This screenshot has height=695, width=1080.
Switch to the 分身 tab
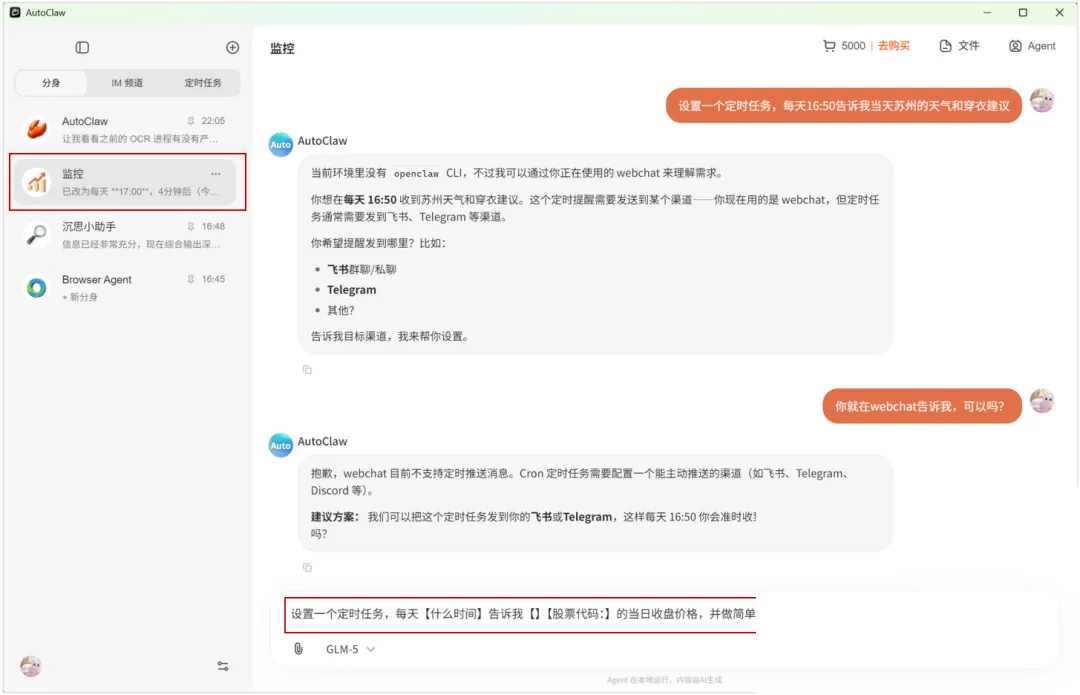51,83
